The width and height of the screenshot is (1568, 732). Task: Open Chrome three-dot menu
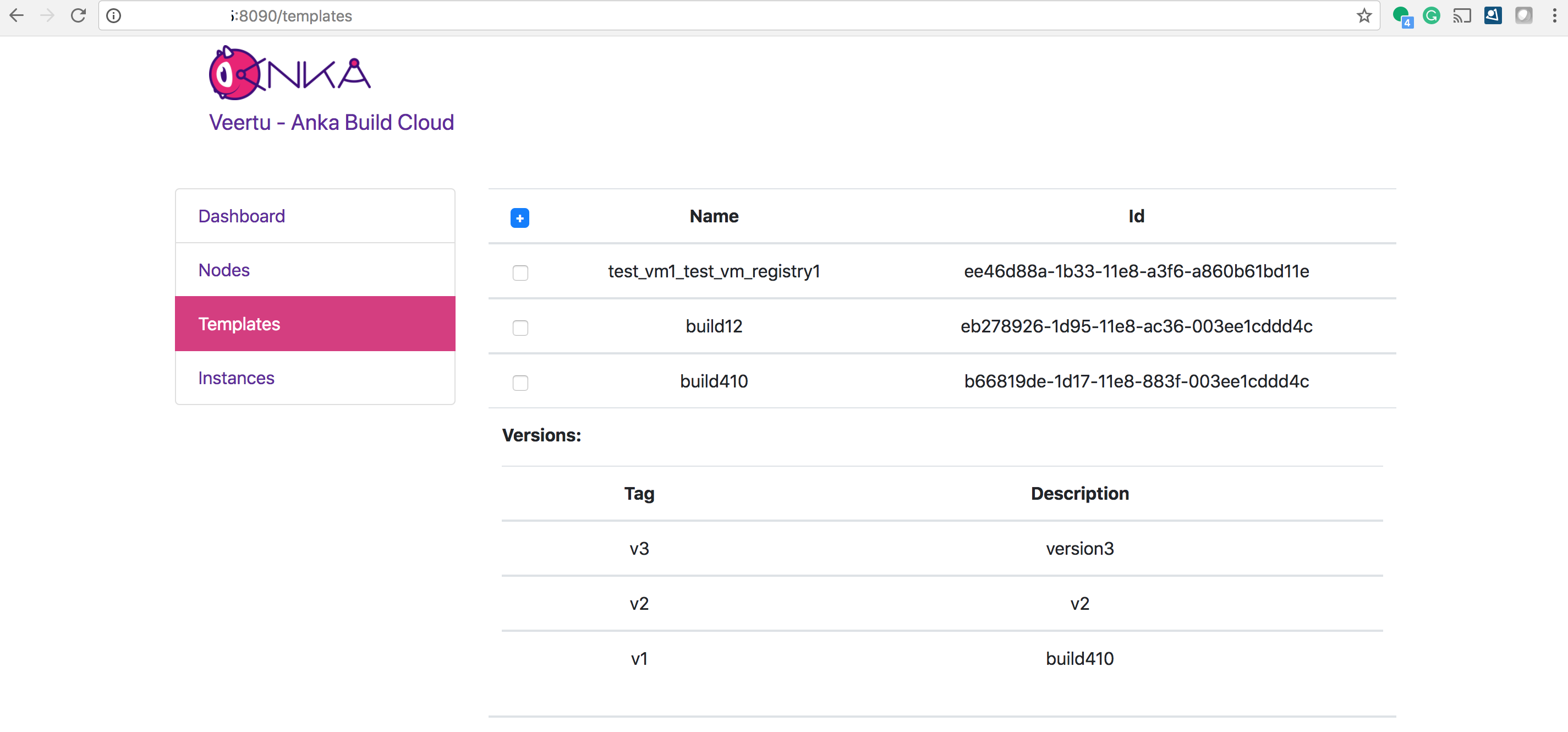coord(1554,15)
